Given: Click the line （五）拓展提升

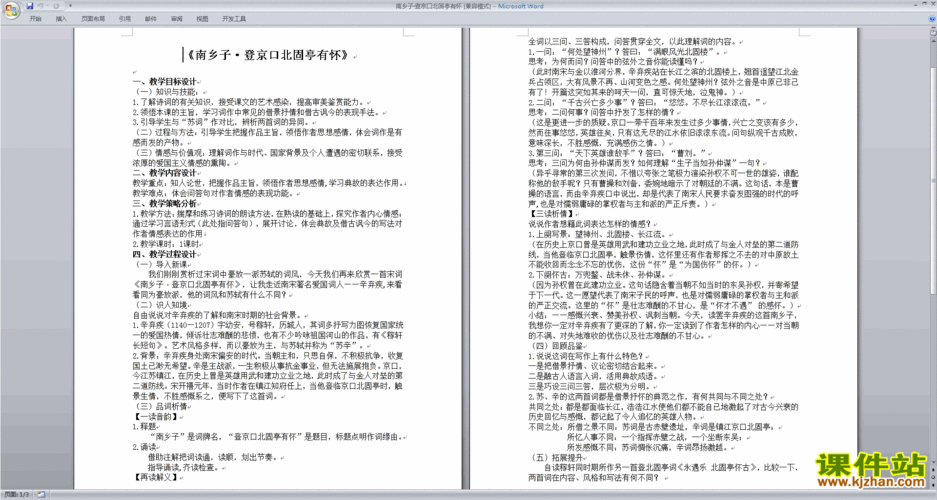Looking at the screenshot, I should (x=557, y=458).
